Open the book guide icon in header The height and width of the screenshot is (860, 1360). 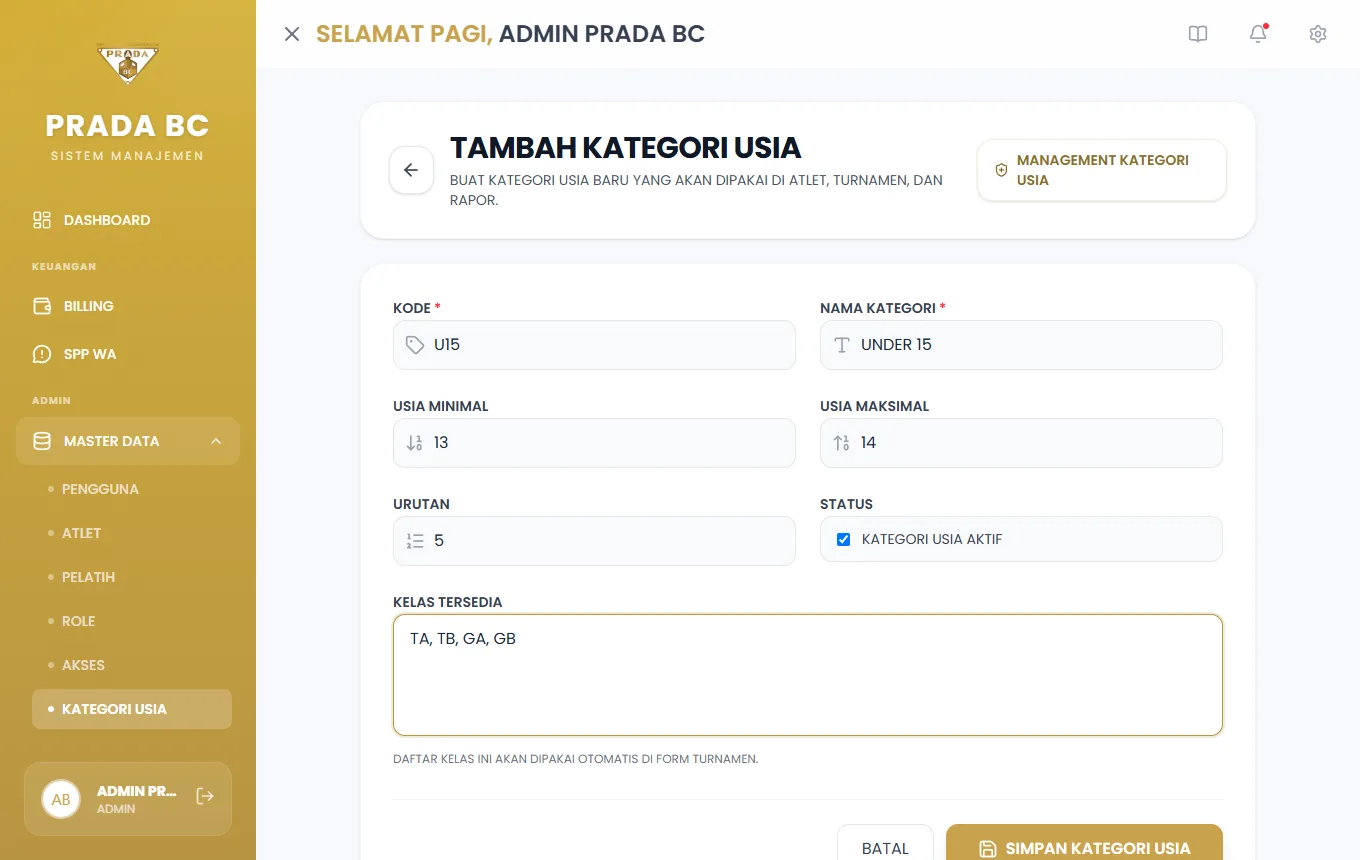click(1198, 34)
